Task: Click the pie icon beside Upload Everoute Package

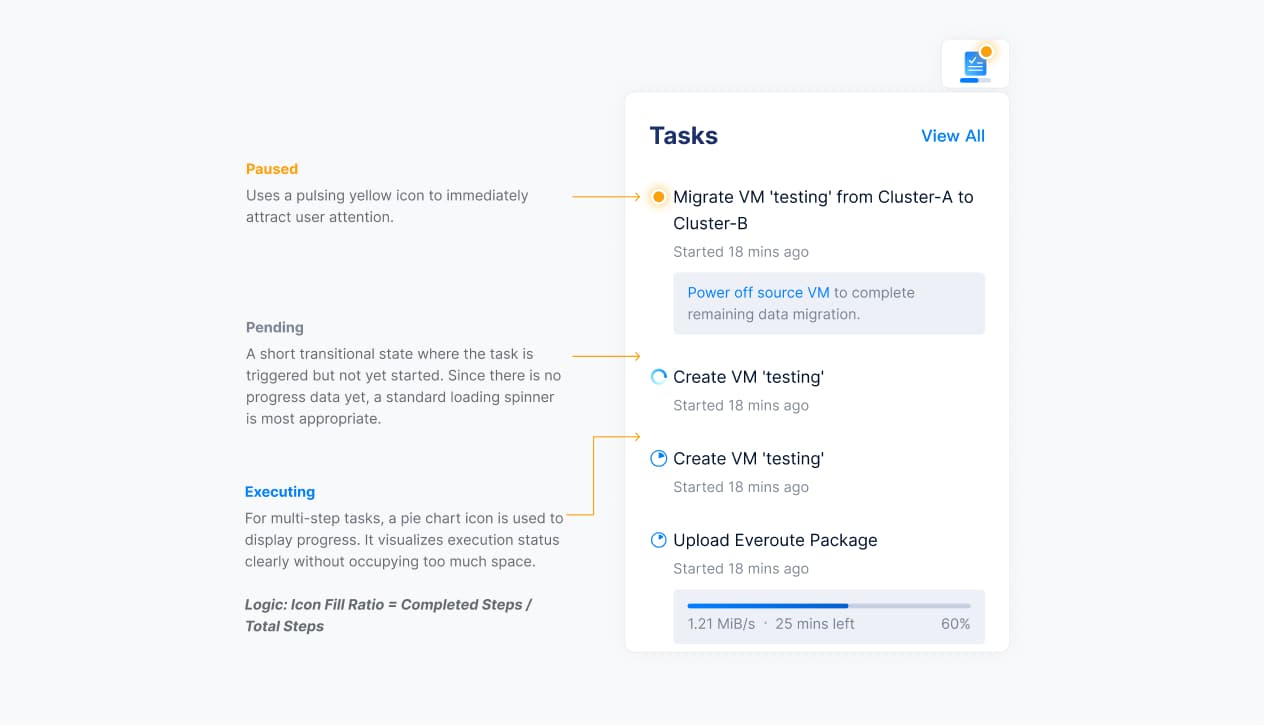Action: 658,540
